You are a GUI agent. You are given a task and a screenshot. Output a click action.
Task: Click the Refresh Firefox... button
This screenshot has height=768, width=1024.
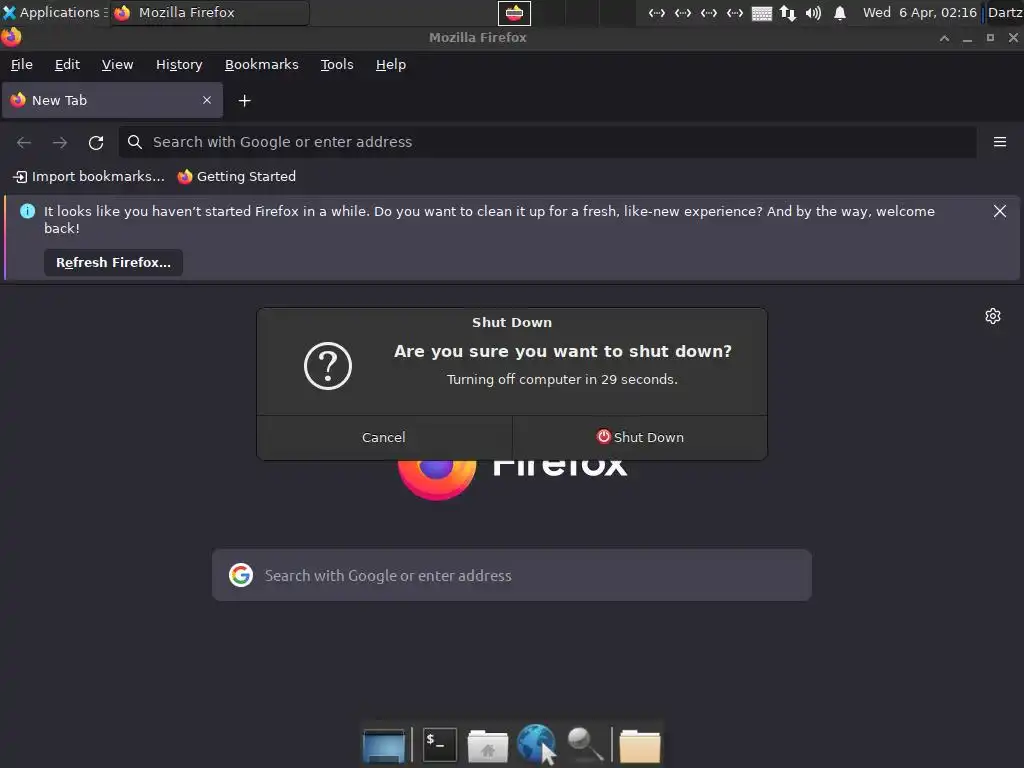click(x=114, y=263)
